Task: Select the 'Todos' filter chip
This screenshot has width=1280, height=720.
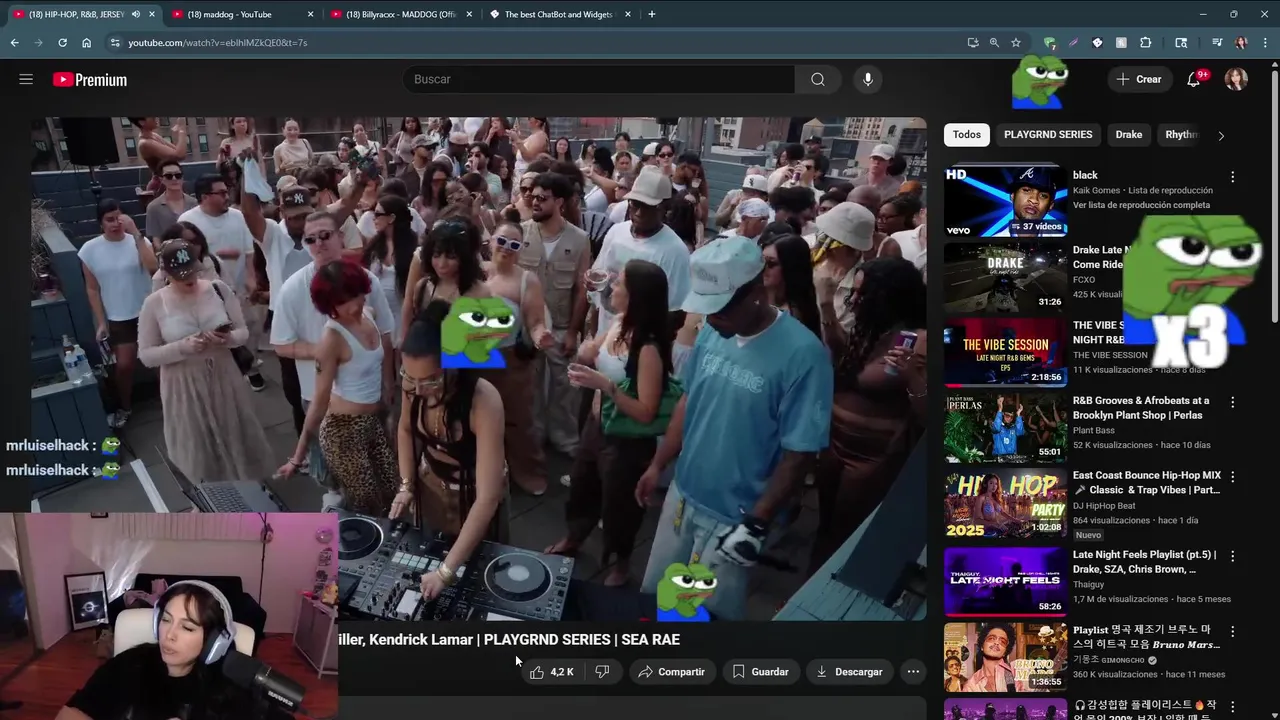Action: click(x=967, y=134)
